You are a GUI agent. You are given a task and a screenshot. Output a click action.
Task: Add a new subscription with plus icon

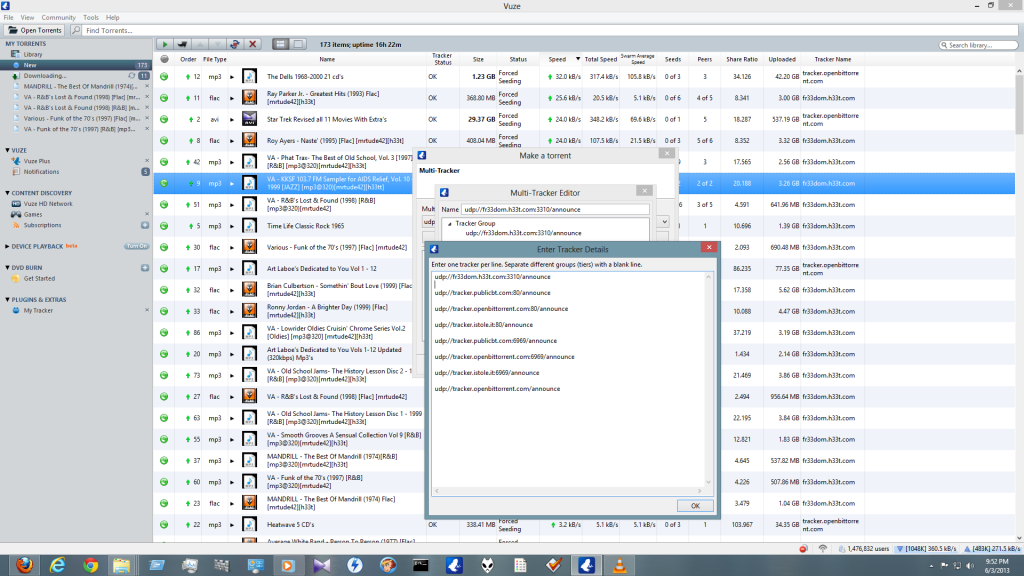(145, 225)
